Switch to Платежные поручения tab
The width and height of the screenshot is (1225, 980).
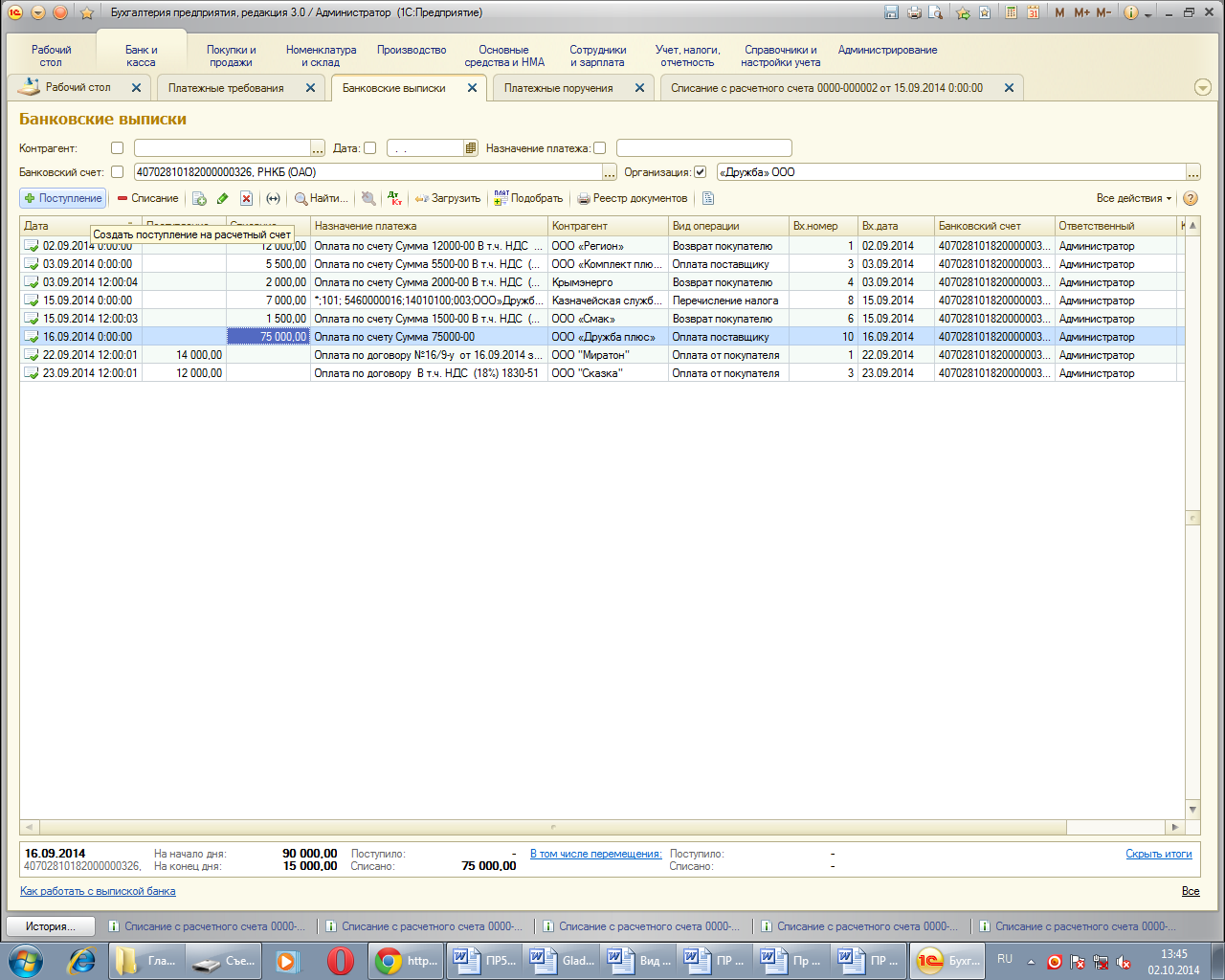click(x=558, y=88)
